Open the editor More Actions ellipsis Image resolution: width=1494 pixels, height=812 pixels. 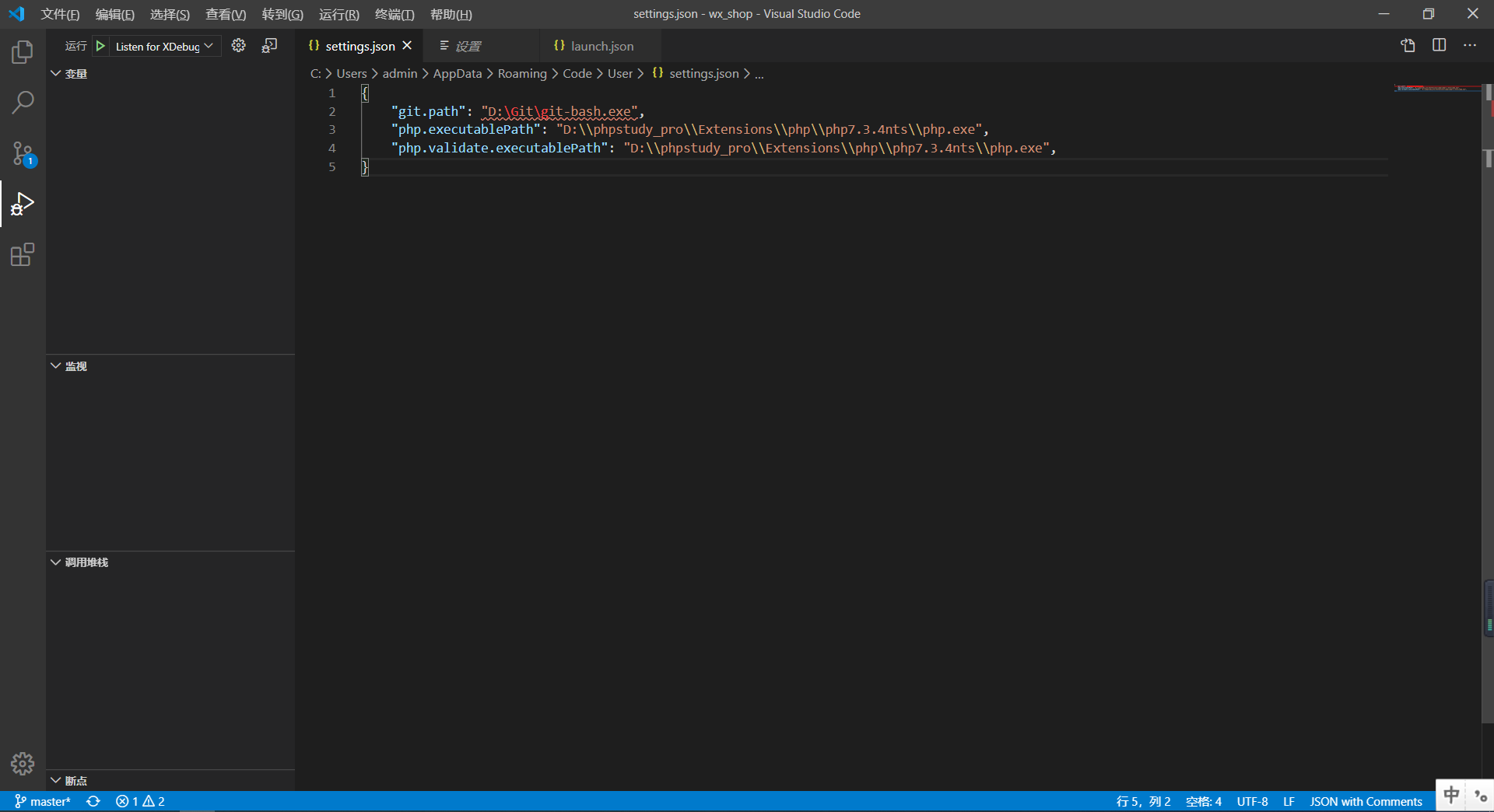1470,46
